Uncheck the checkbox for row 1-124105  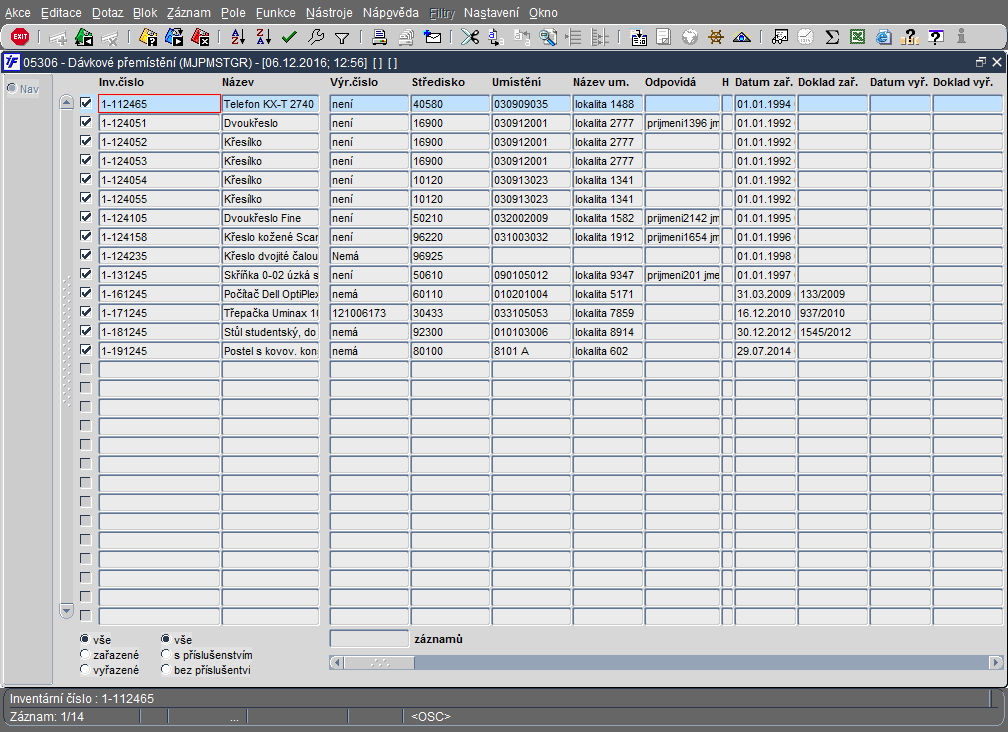pos(86,217)
